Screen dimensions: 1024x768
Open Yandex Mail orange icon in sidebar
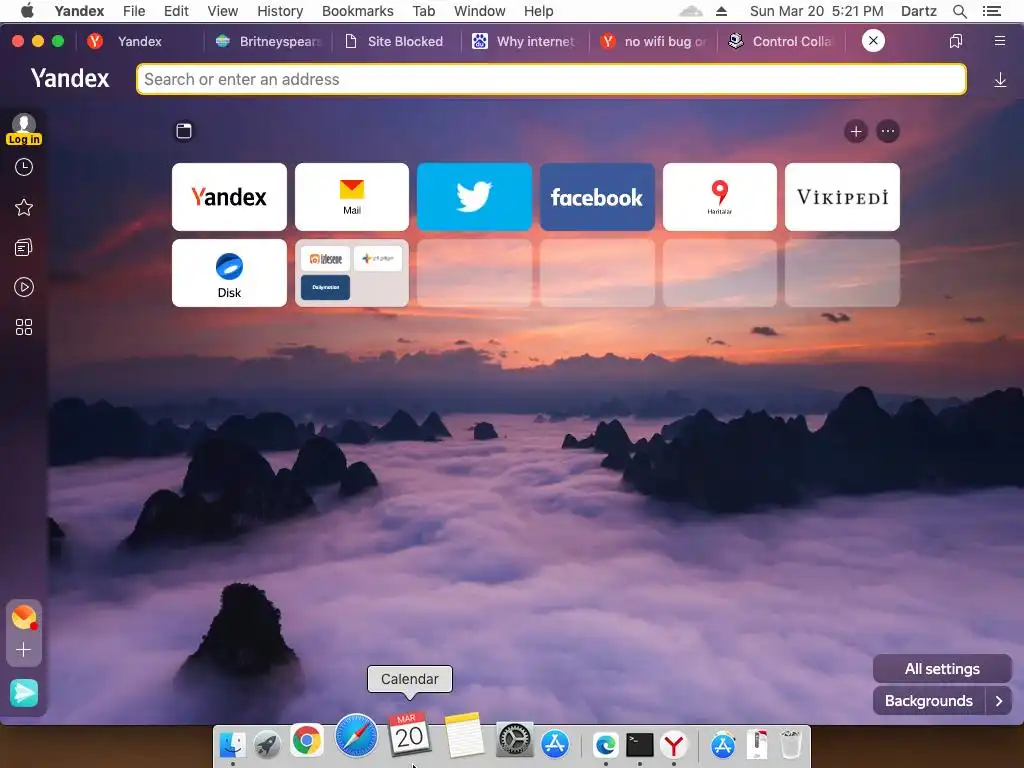tap(24, 617)
